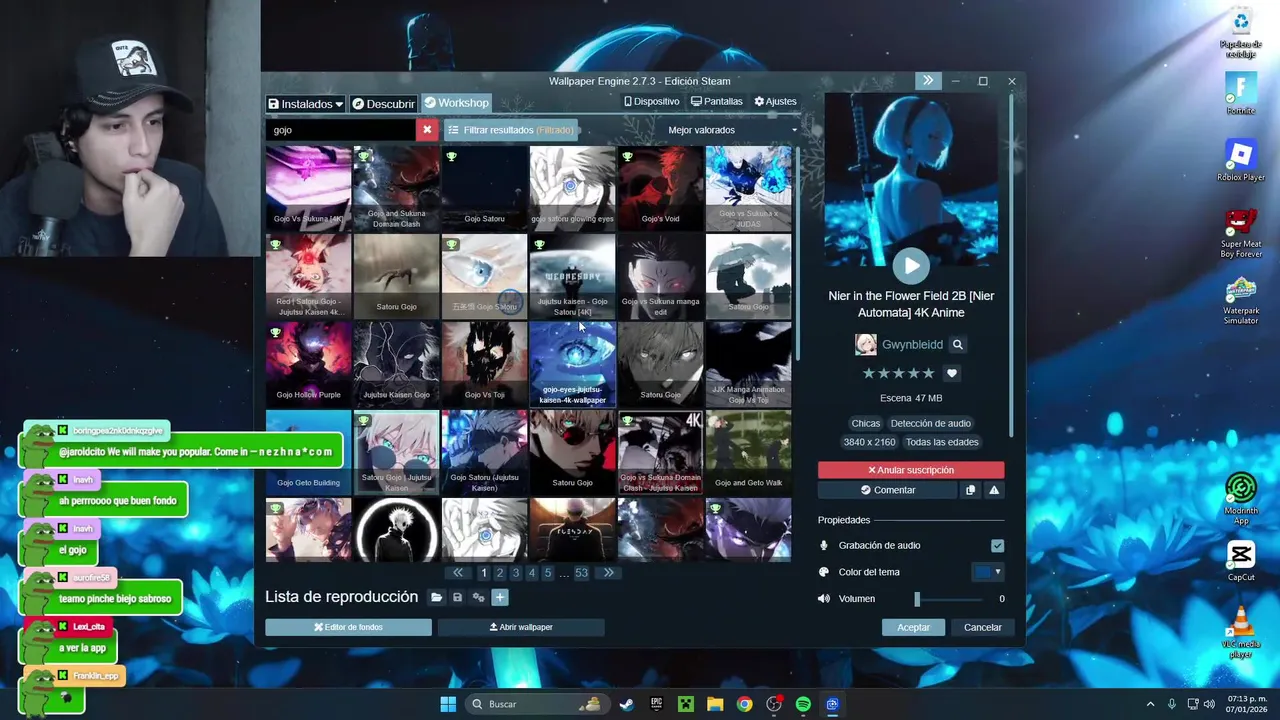Open Super Meat Boy Forever shortcut

click(x=1241, y=233)
